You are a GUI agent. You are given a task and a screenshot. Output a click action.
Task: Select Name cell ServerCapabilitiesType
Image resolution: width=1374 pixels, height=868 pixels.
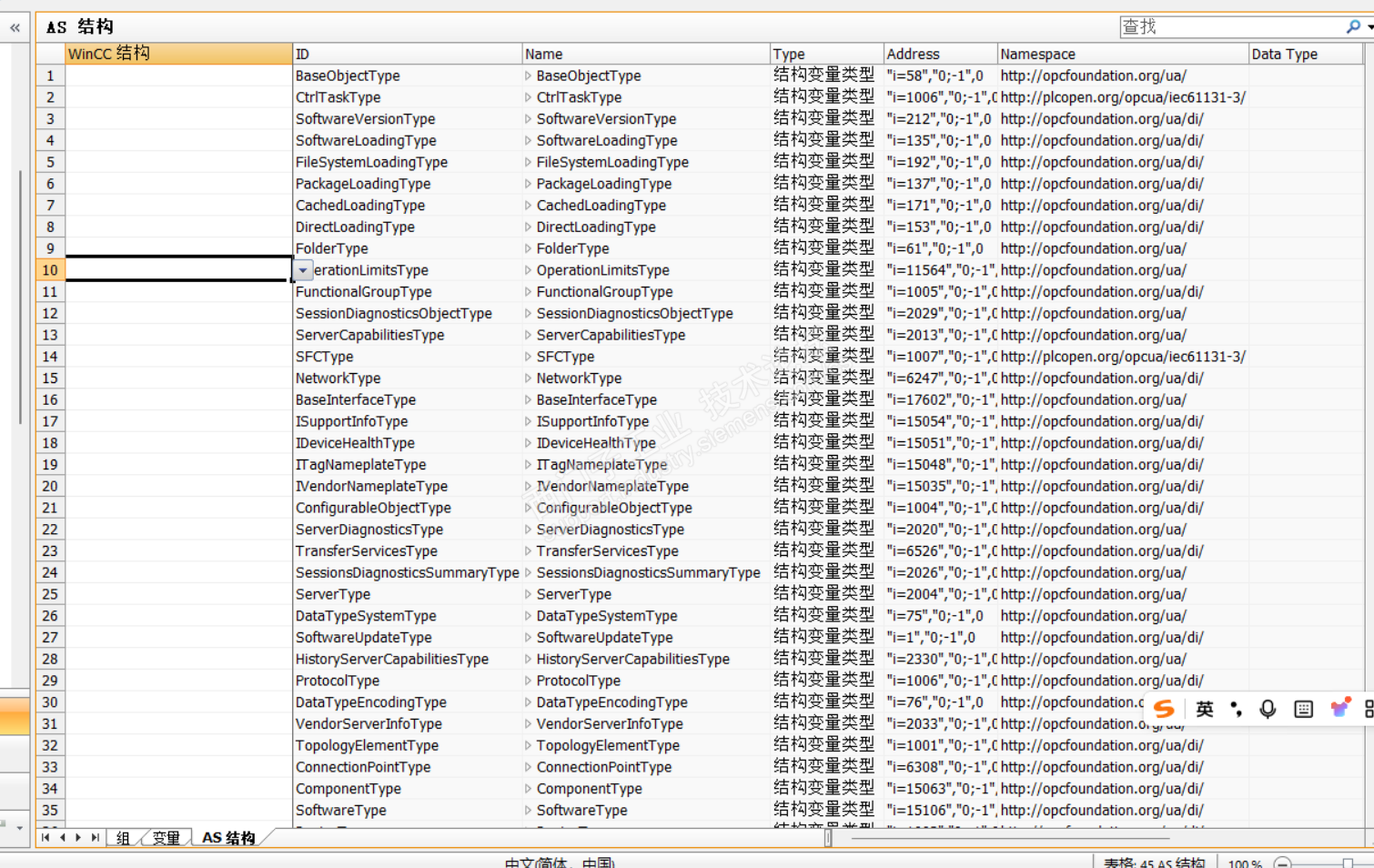646,335
